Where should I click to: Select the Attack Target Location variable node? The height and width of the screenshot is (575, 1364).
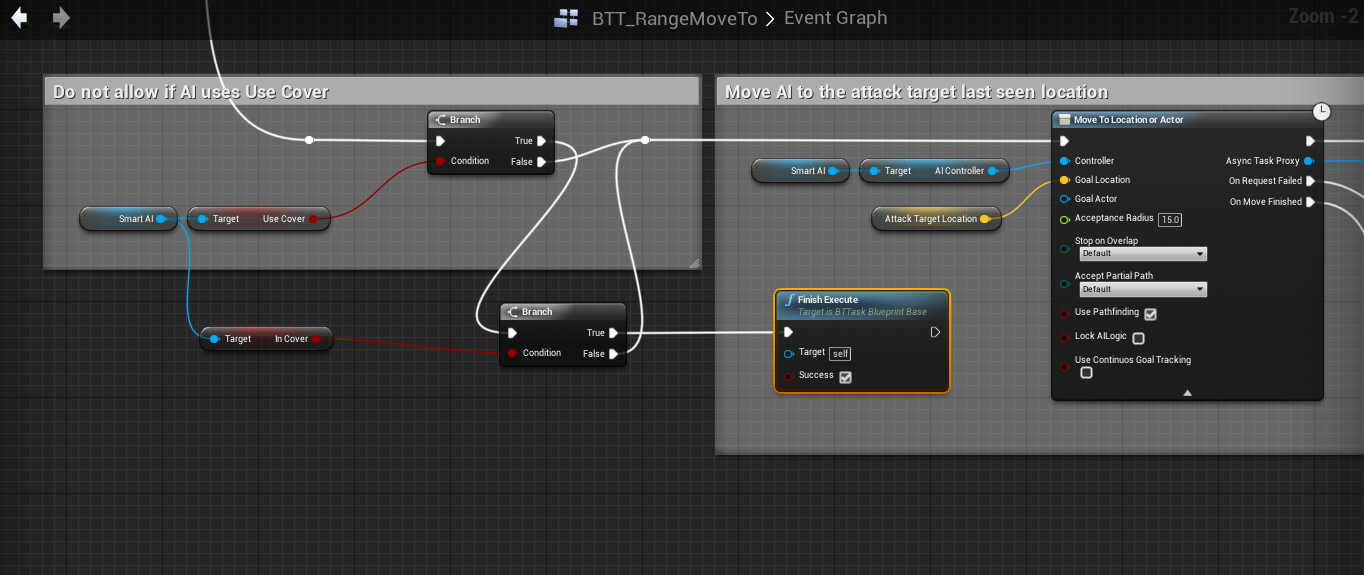930,219
